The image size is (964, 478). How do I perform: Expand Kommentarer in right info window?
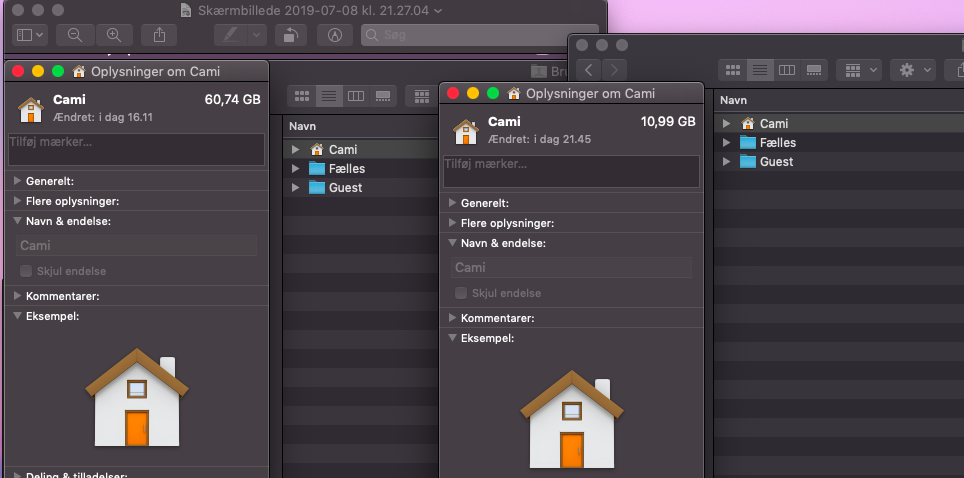[452, 318]
